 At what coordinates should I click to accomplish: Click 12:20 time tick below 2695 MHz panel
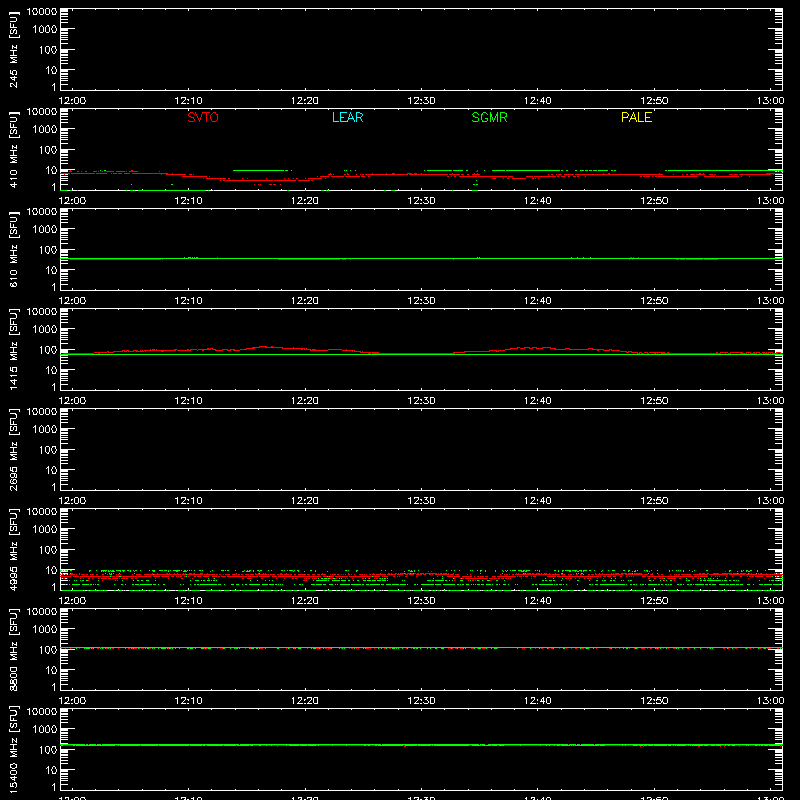tap(305, 501)
